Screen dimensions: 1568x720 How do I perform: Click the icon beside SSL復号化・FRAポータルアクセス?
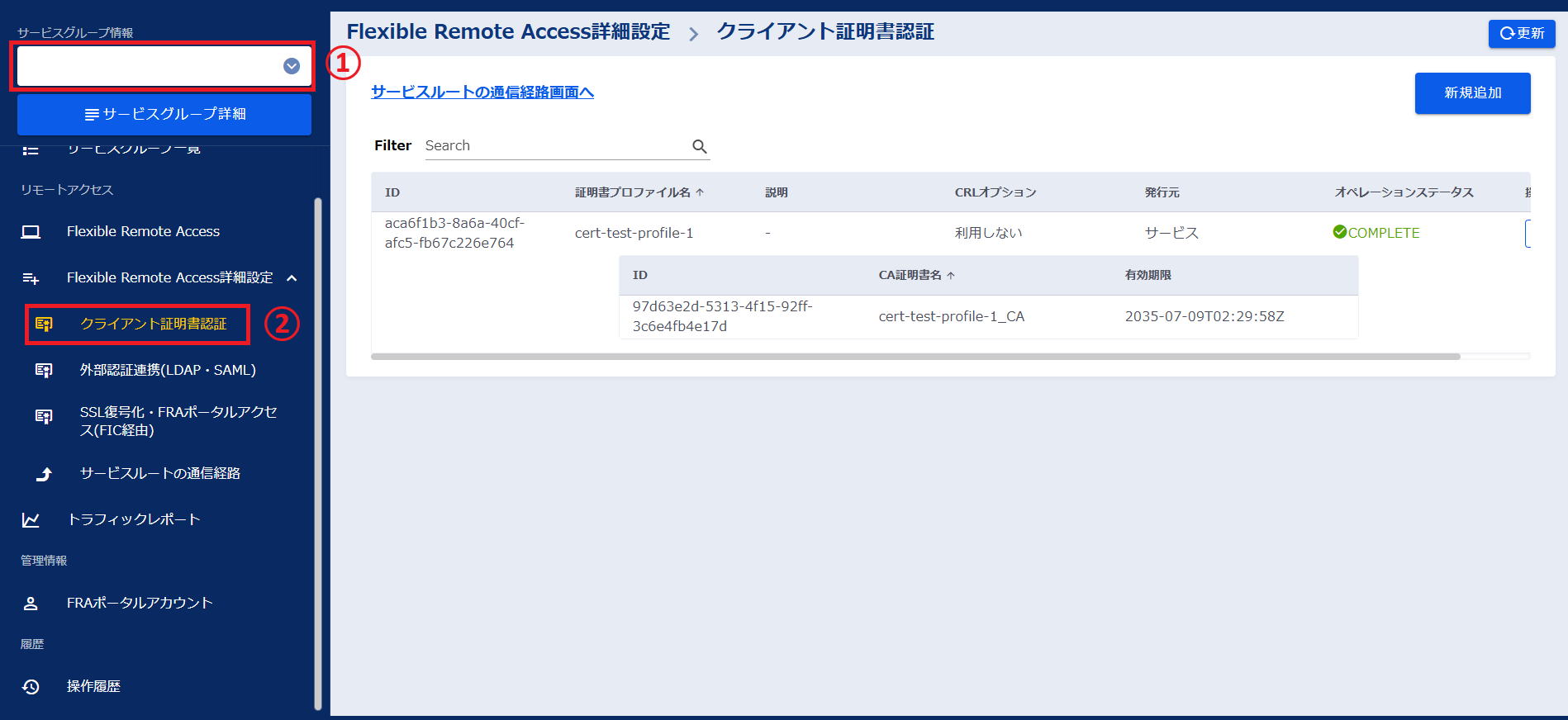point(44,417)
